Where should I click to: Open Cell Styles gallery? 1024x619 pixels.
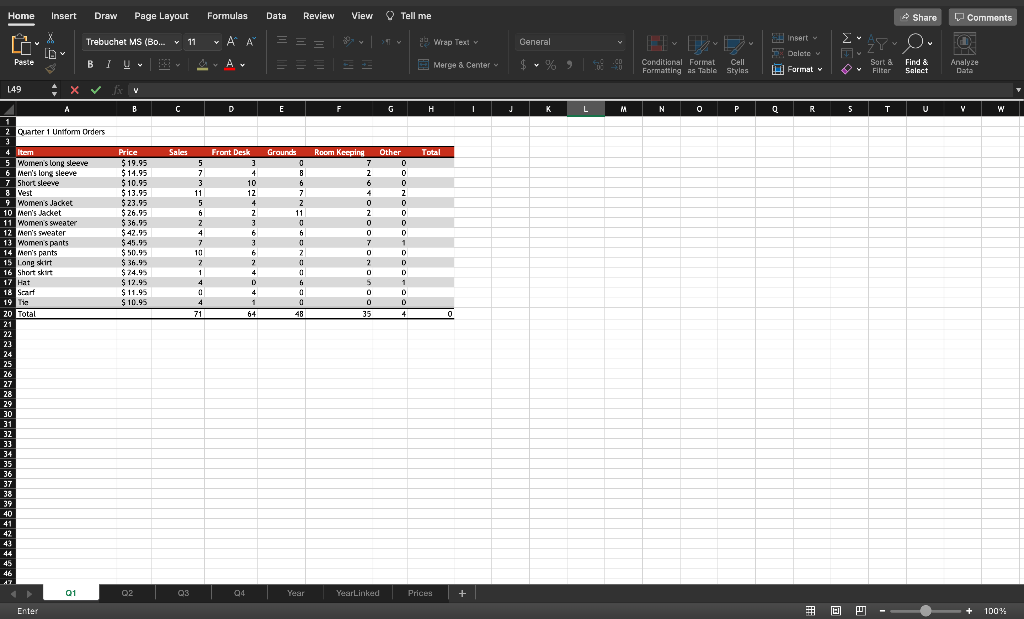(737, 54)
